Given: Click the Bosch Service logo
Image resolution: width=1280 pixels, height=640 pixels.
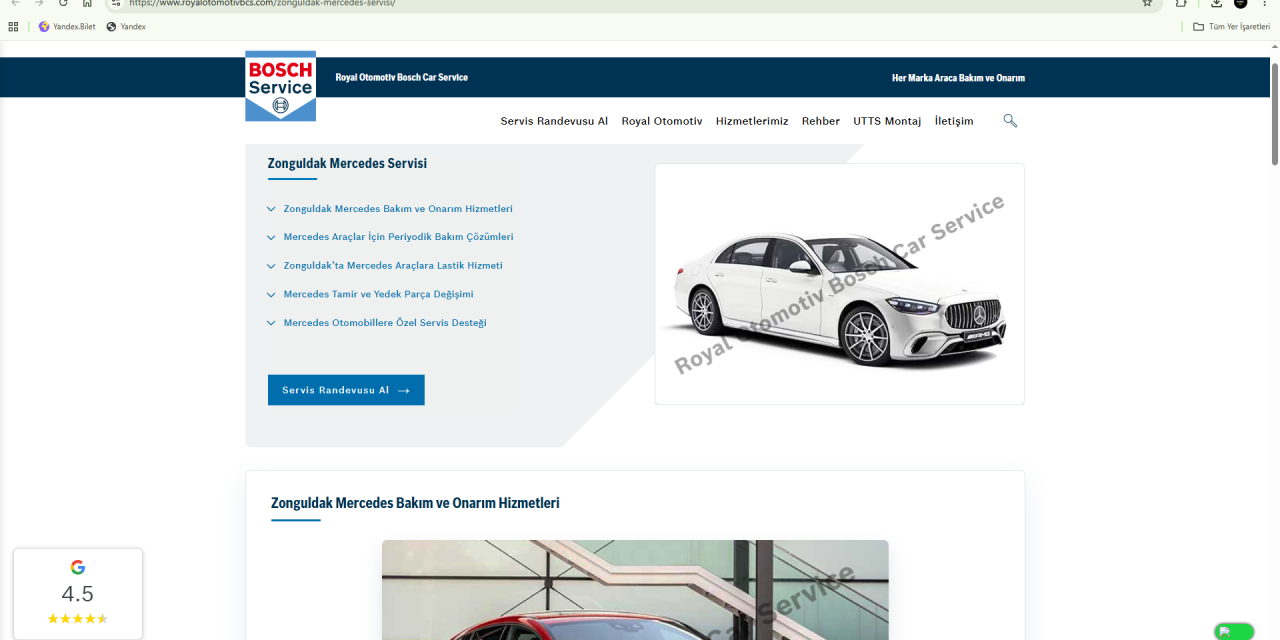Looking at the screenshot, I should pos(280,86).
